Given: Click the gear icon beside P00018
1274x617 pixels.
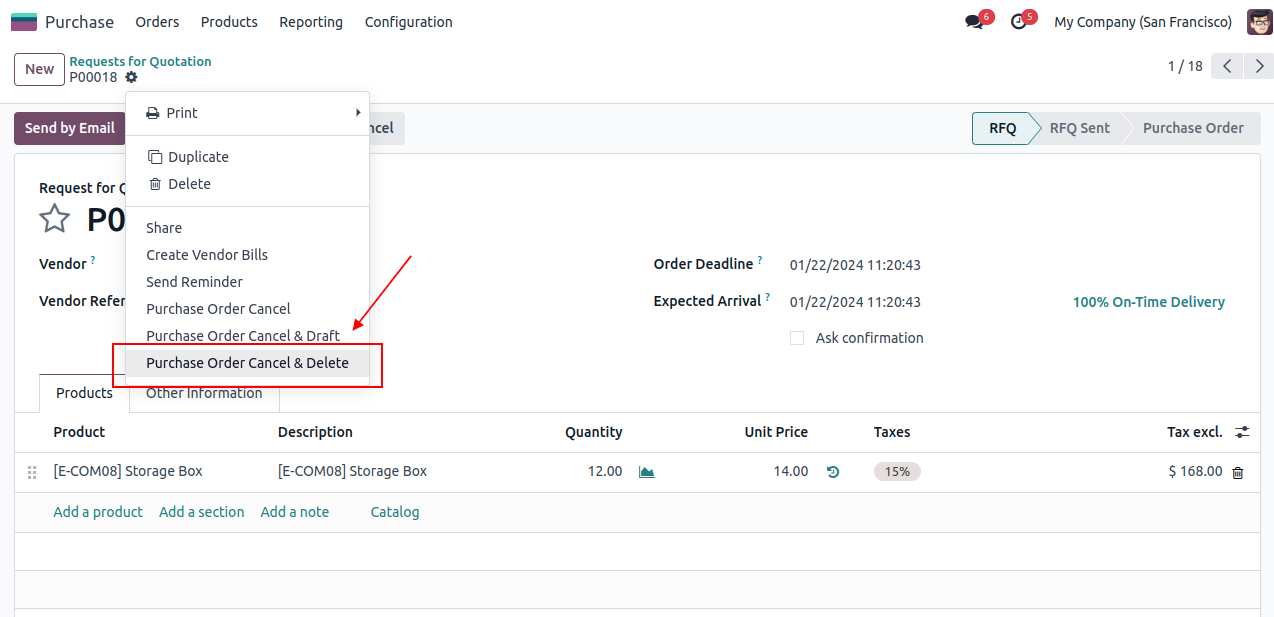Looking at the screenshot, I should point(132,78).
